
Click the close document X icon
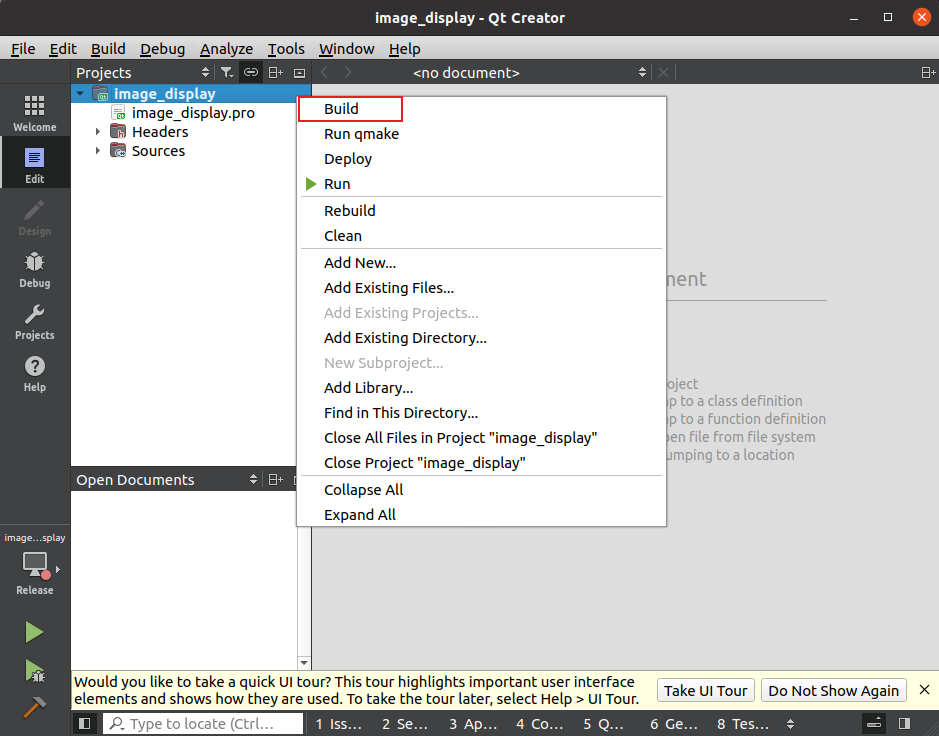[x=663, y=72]
